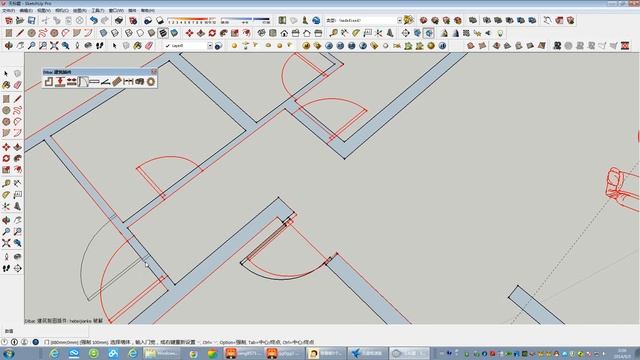Toggle the Back Edges style
Viewport: 640px width, 360px height.
click(x=115, y=33)
